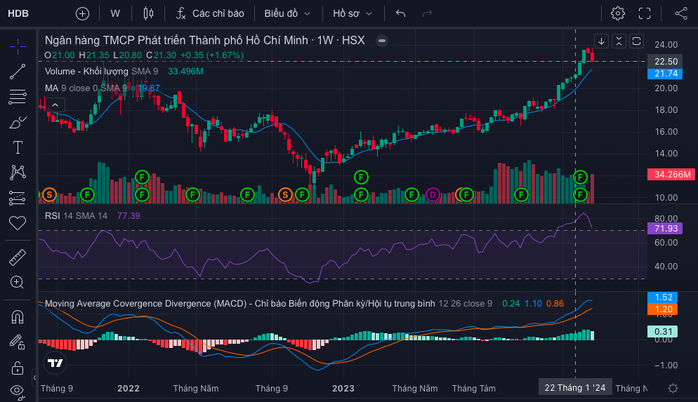Open the Các chỉ báo indicators menu
Screen dimensions: 698x402
coord(210,14)
